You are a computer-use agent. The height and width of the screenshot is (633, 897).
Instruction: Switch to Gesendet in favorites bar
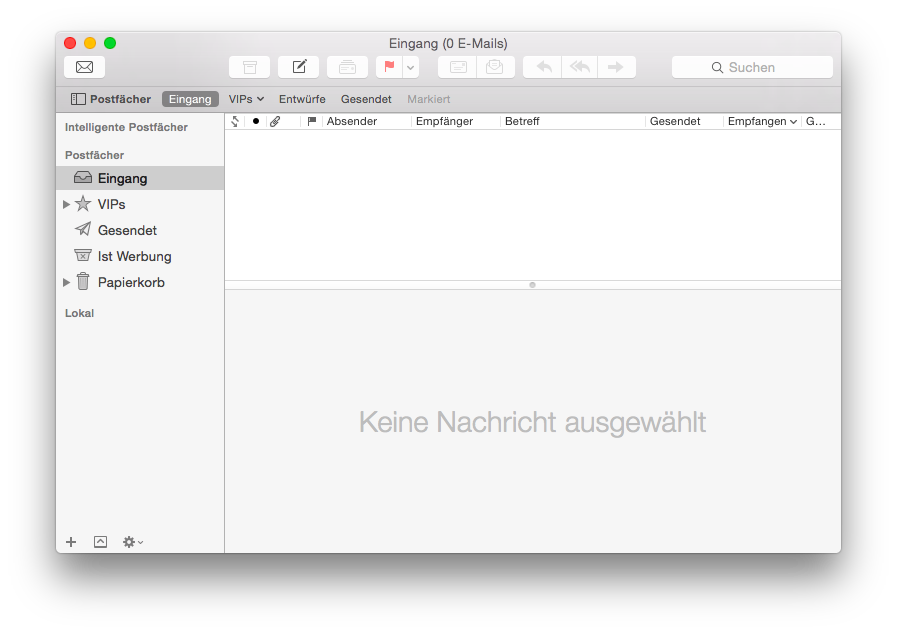pyautogui.click(x=366, y=99)
